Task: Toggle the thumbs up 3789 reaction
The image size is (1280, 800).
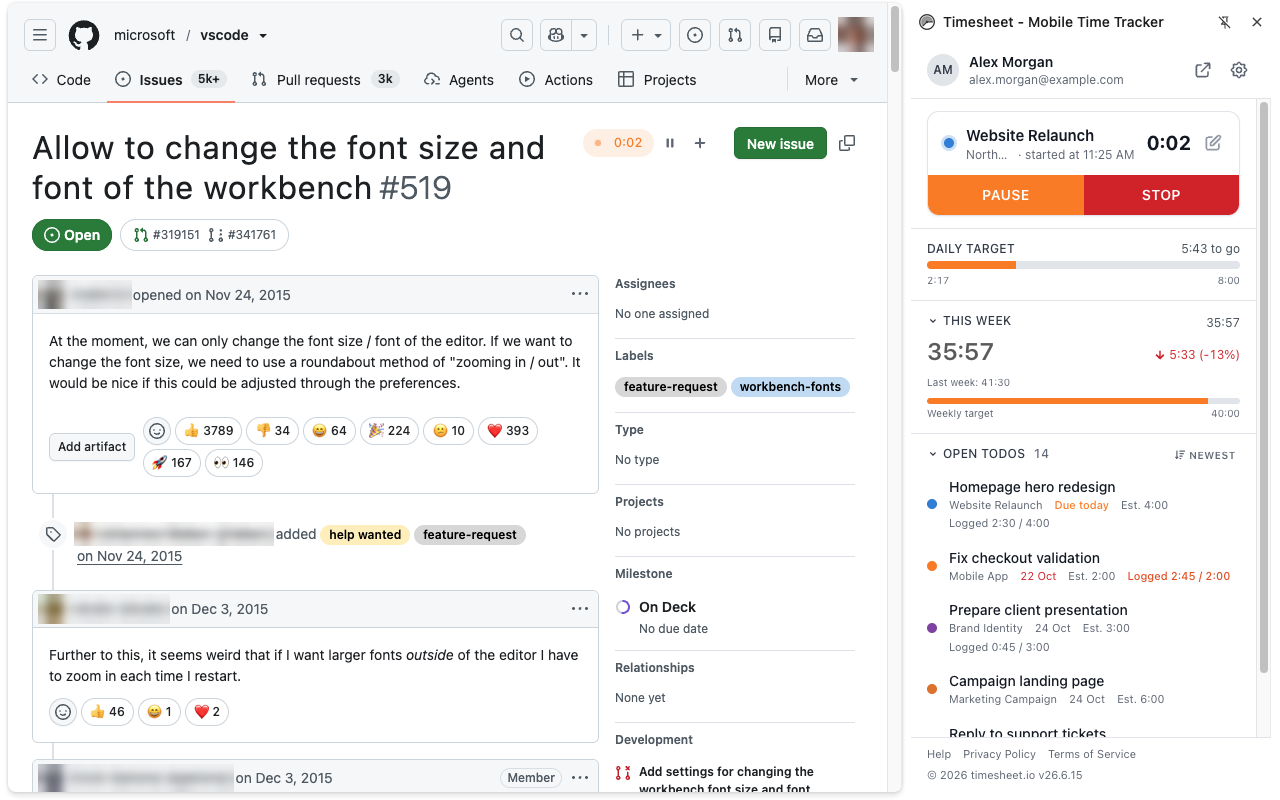Action: 208,431
